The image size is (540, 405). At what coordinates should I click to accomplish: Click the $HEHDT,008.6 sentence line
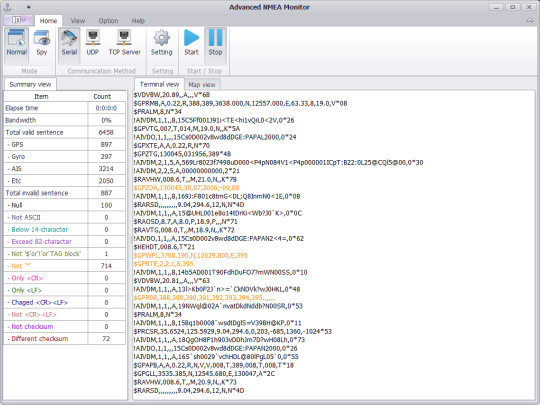point(164,247)
